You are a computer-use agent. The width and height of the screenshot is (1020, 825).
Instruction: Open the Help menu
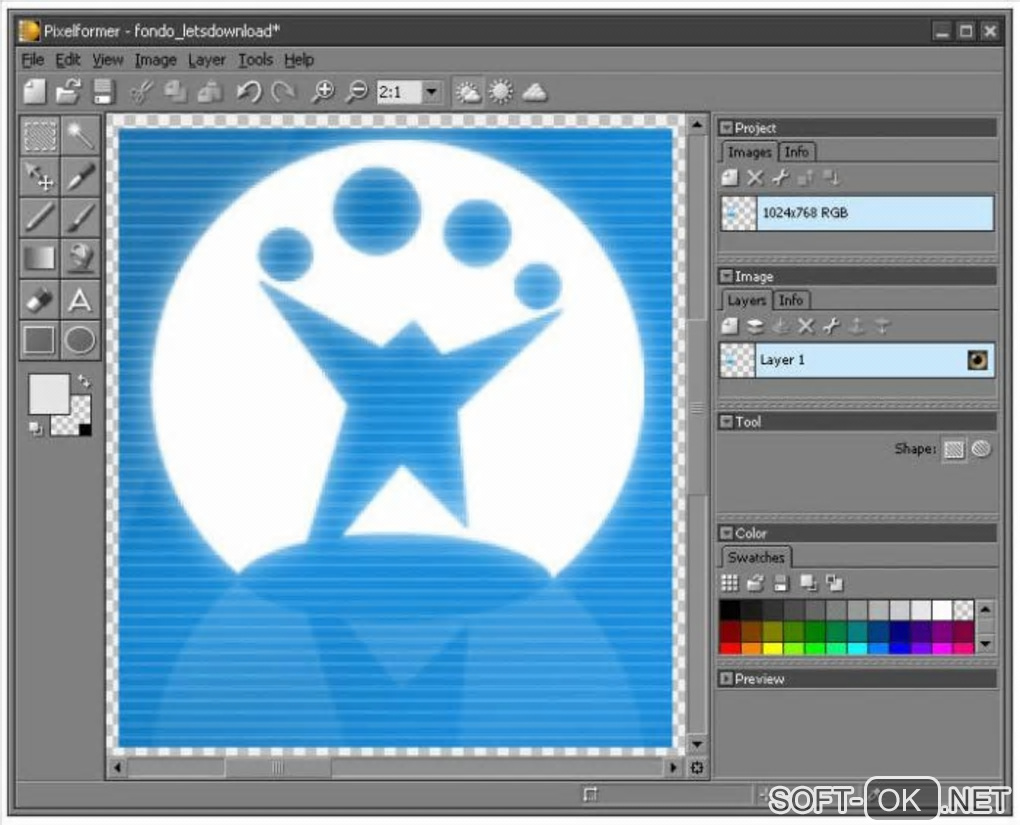click(299, 60)
